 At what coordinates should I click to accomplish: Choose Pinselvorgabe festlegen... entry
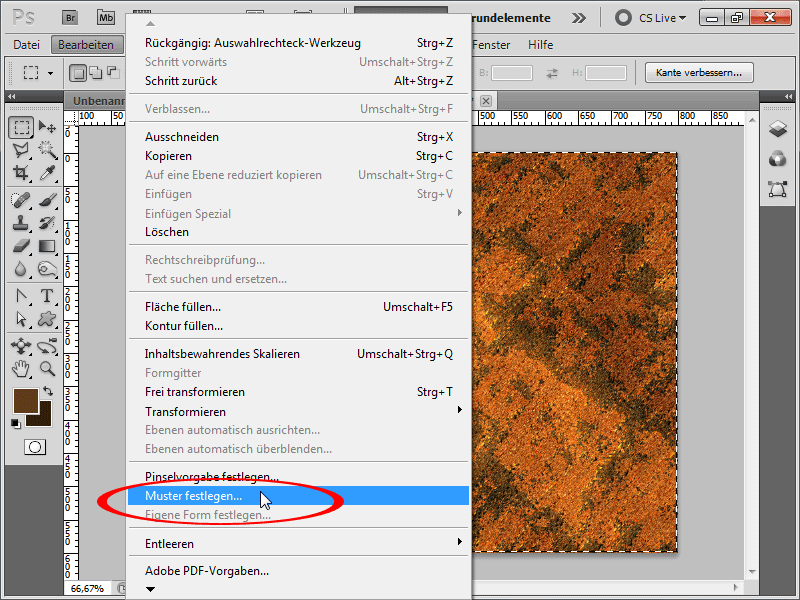pos(298,477)
